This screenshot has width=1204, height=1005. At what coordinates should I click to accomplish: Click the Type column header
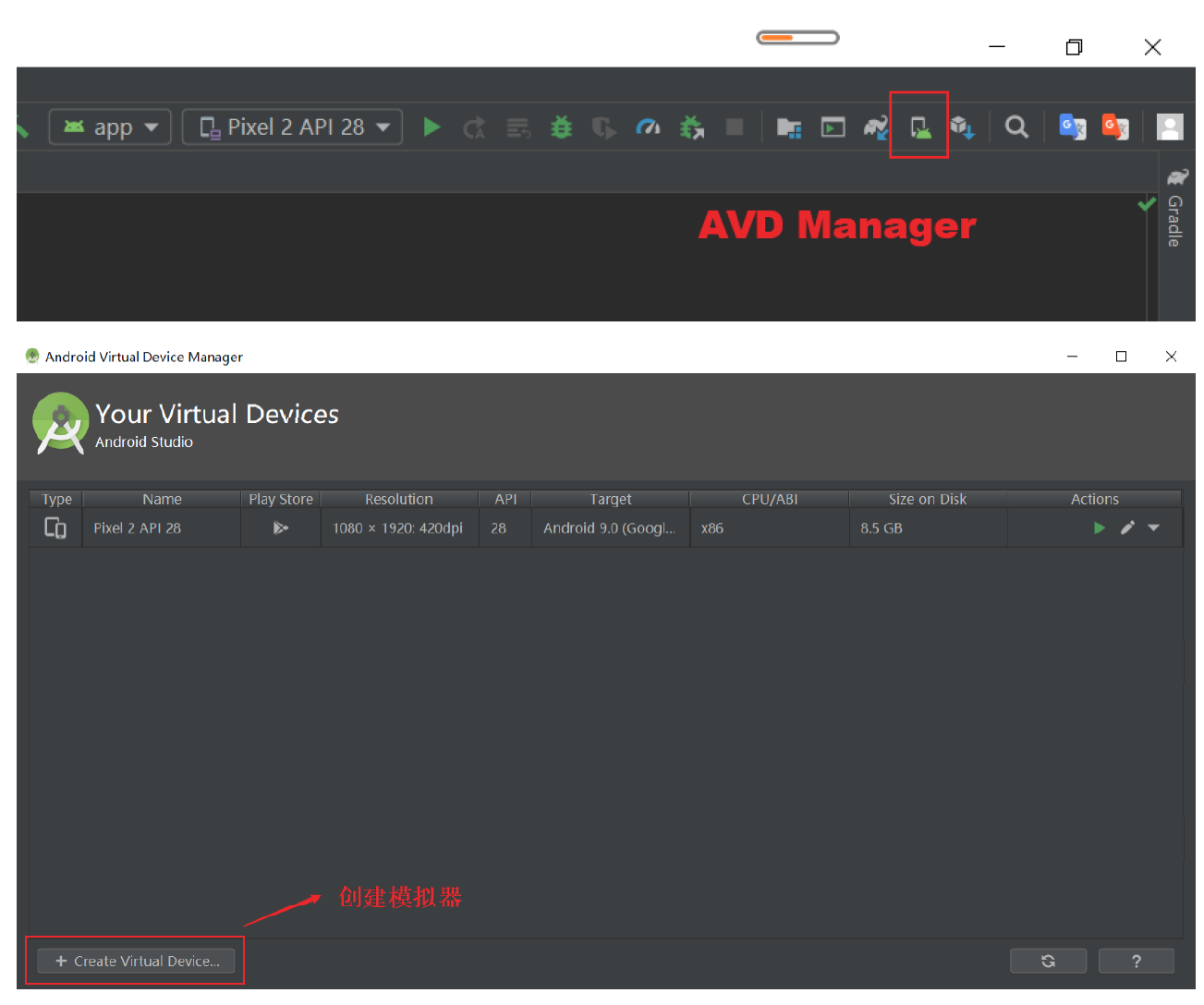pos(57,499)
